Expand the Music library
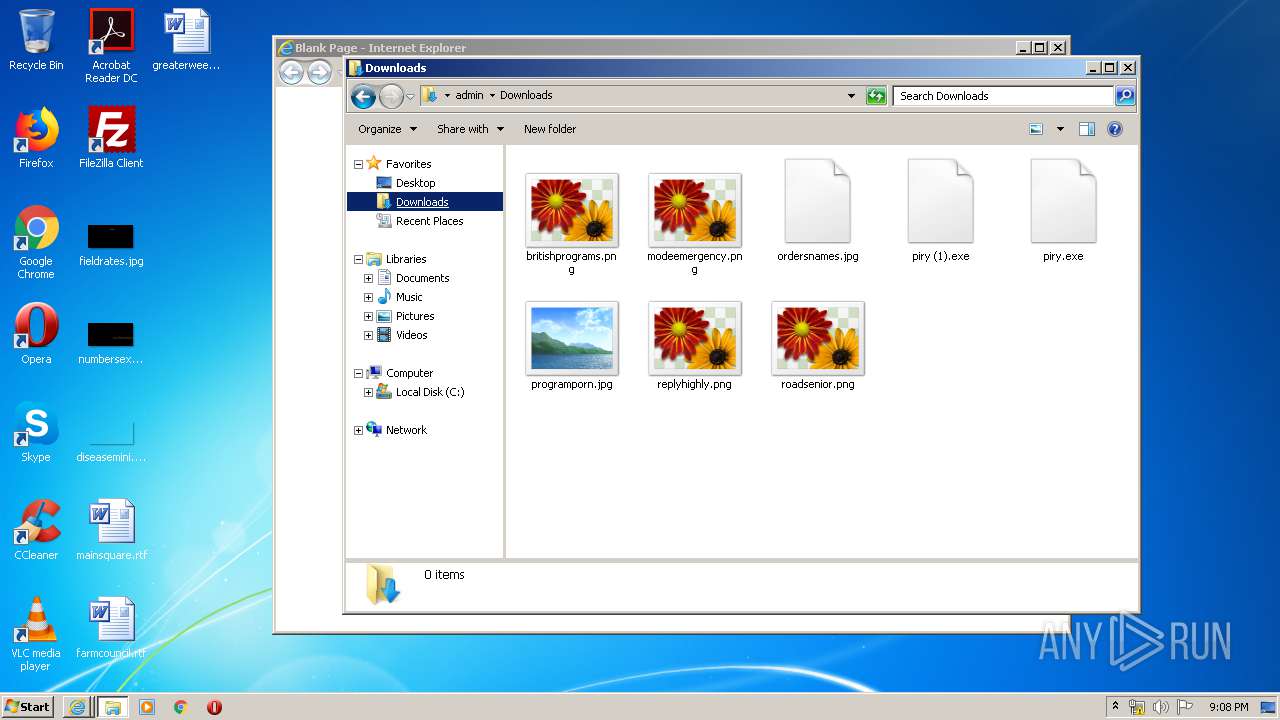This screenshot has width=1280, height=720. click(368, 297)
